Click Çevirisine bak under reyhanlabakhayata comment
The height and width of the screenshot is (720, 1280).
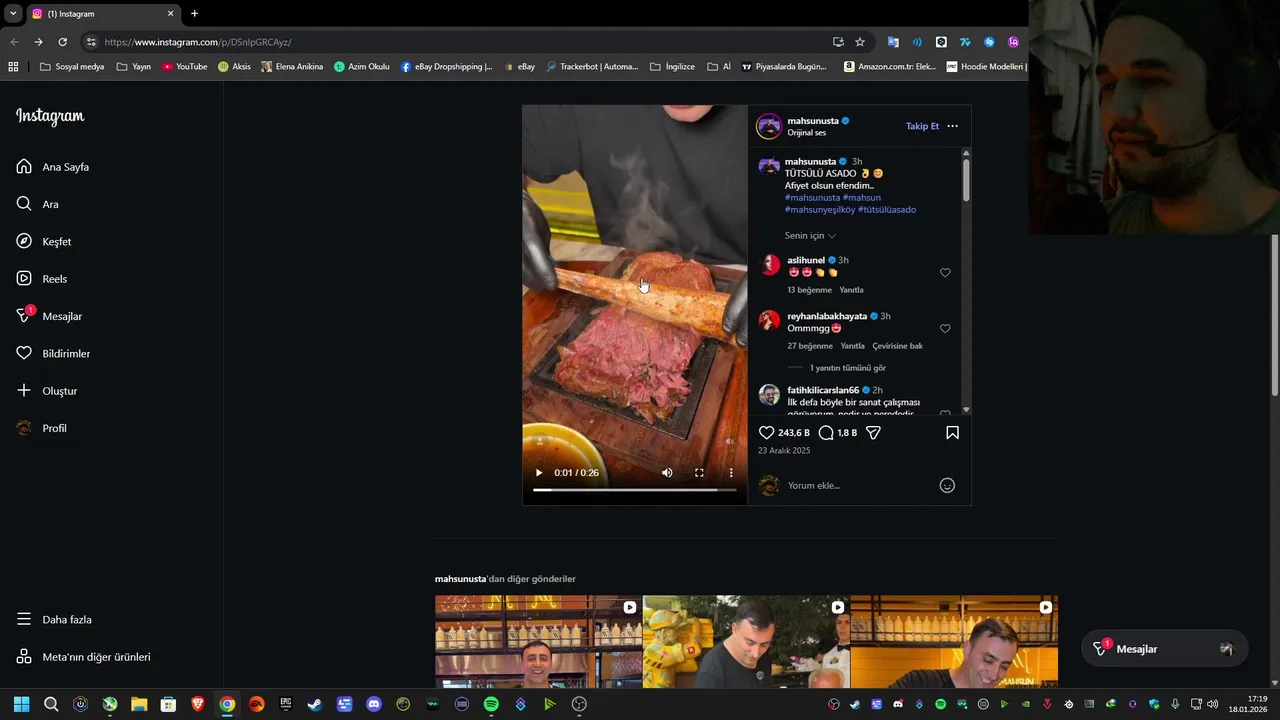[x=897, y=346]
